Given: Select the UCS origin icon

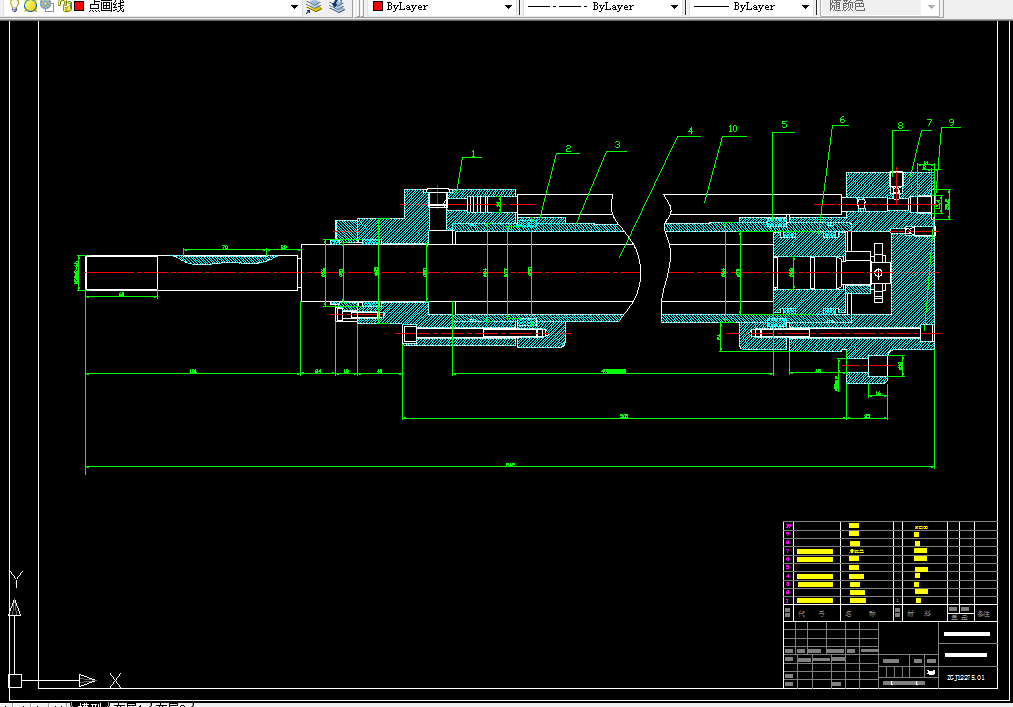Looking at the screenshot, I should click(15, 681).
